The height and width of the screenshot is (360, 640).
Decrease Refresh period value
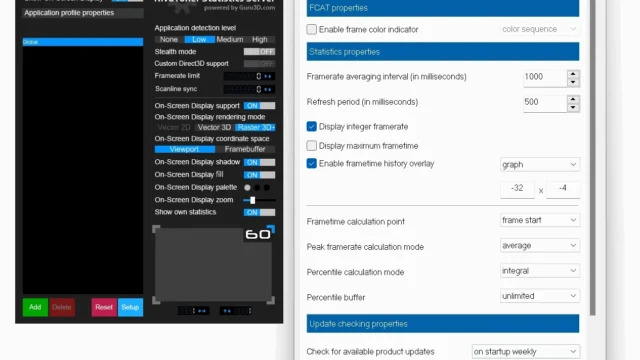click(573, 108)
